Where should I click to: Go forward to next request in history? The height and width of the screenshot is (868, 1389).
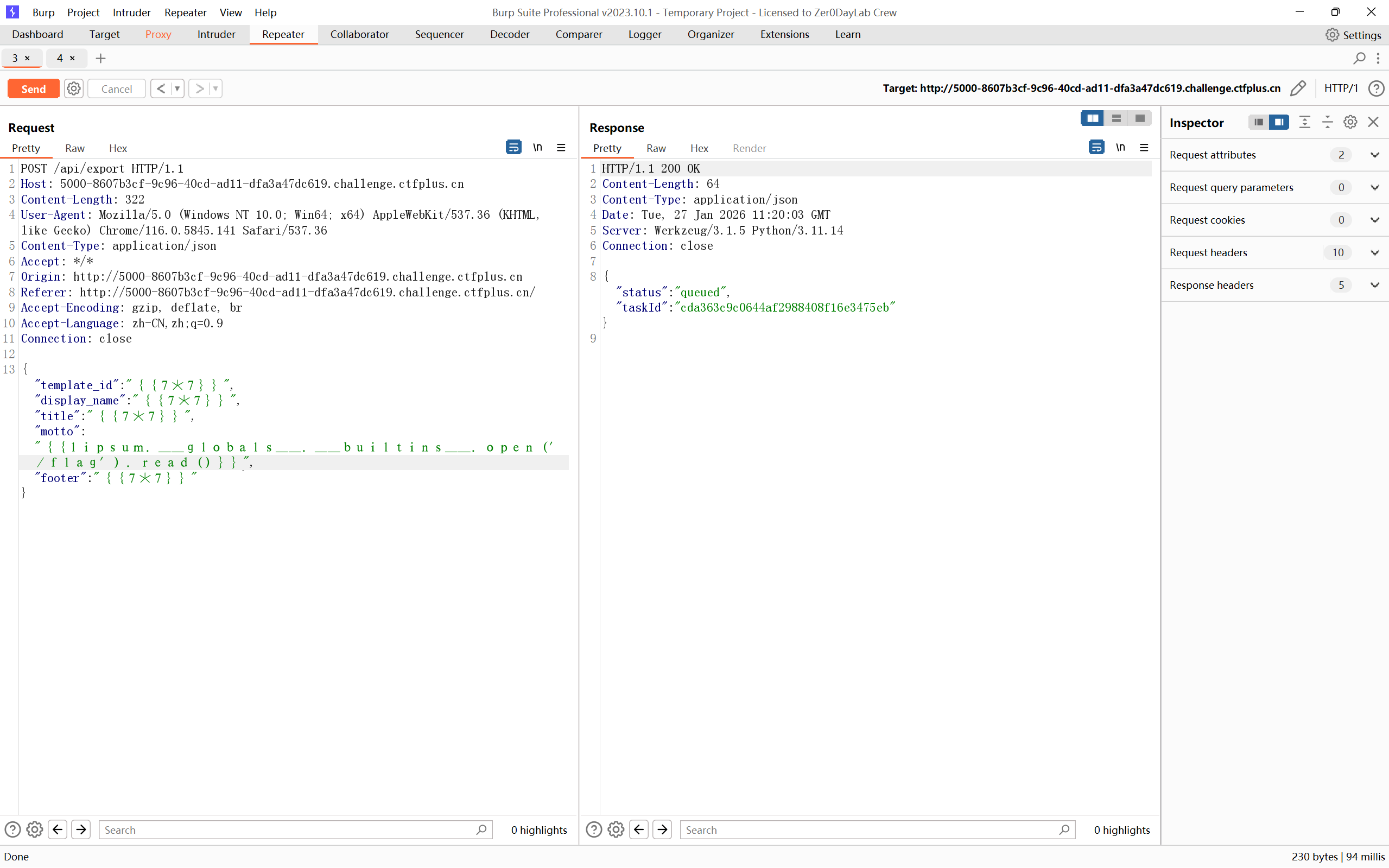[x=199, y=88]
